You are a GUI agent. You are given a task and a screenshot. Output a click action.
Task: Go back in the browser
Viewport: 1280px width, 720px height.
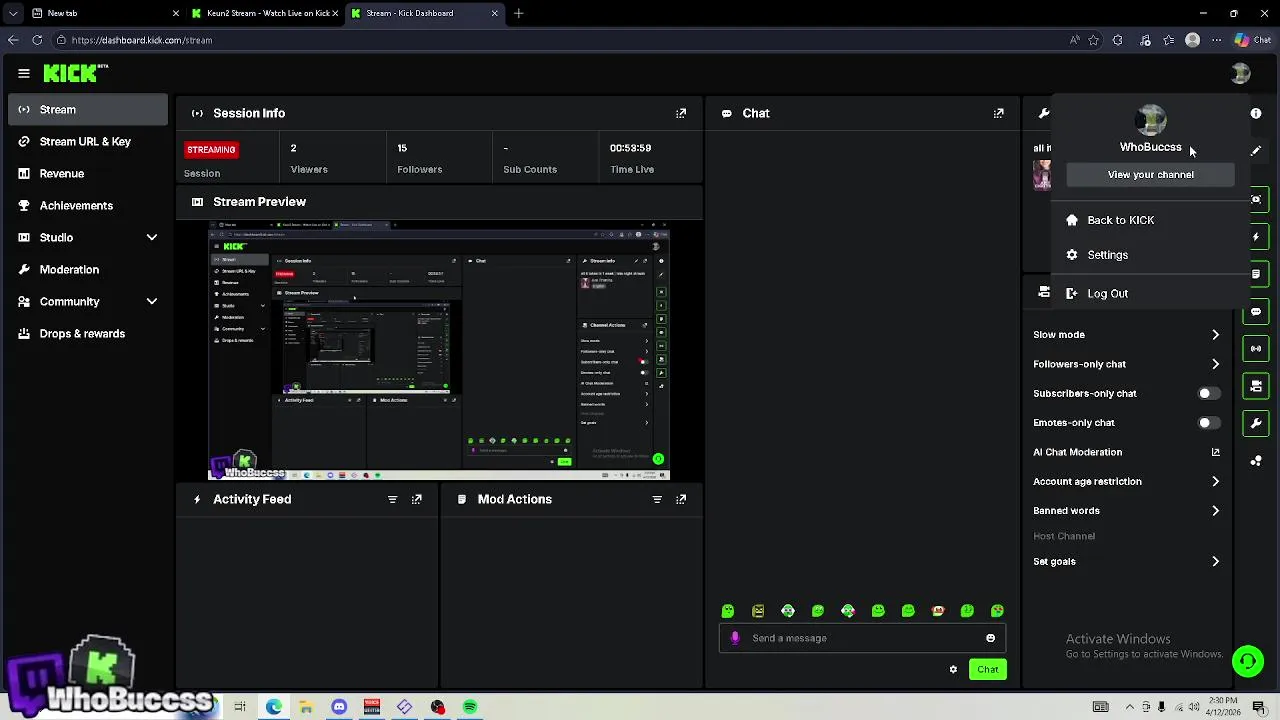tap(13, 40)
